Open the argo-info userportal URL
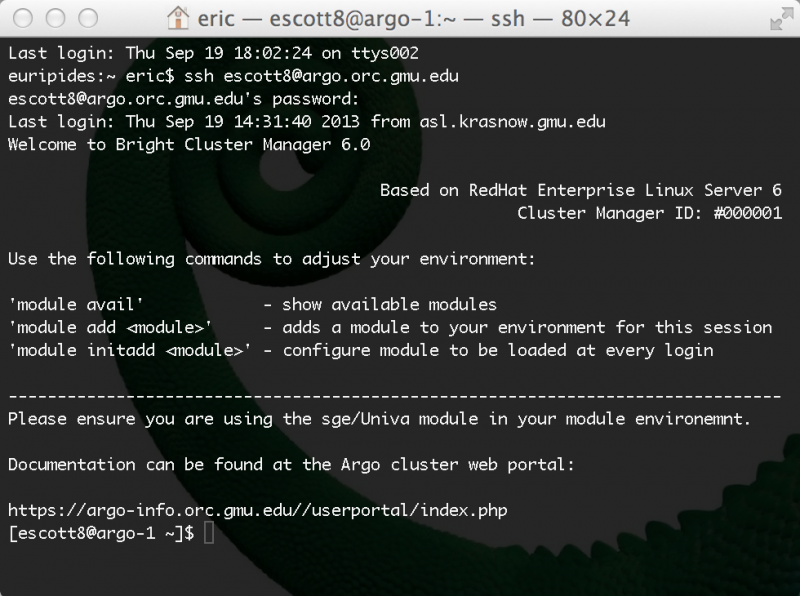 pyautogui.click(x=258, y=510)
